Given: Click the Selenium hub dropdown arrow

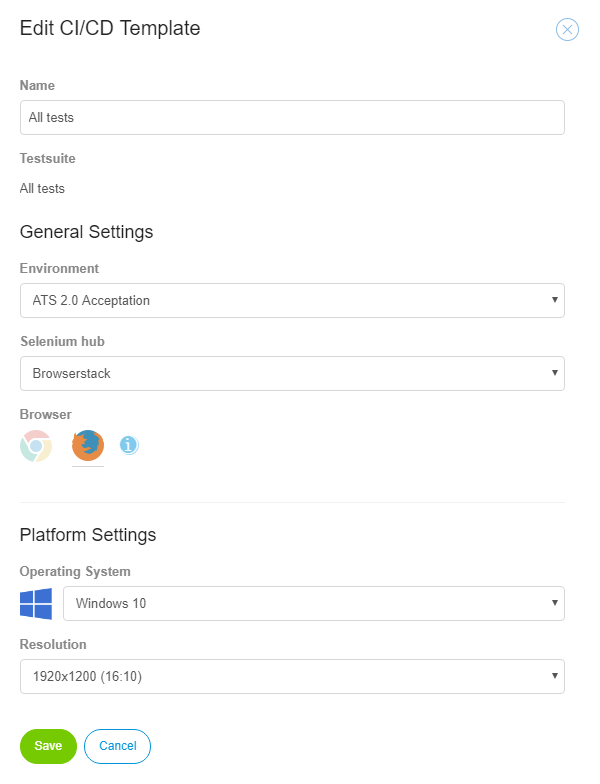Looking at the screenshot, I should [554, 373].
